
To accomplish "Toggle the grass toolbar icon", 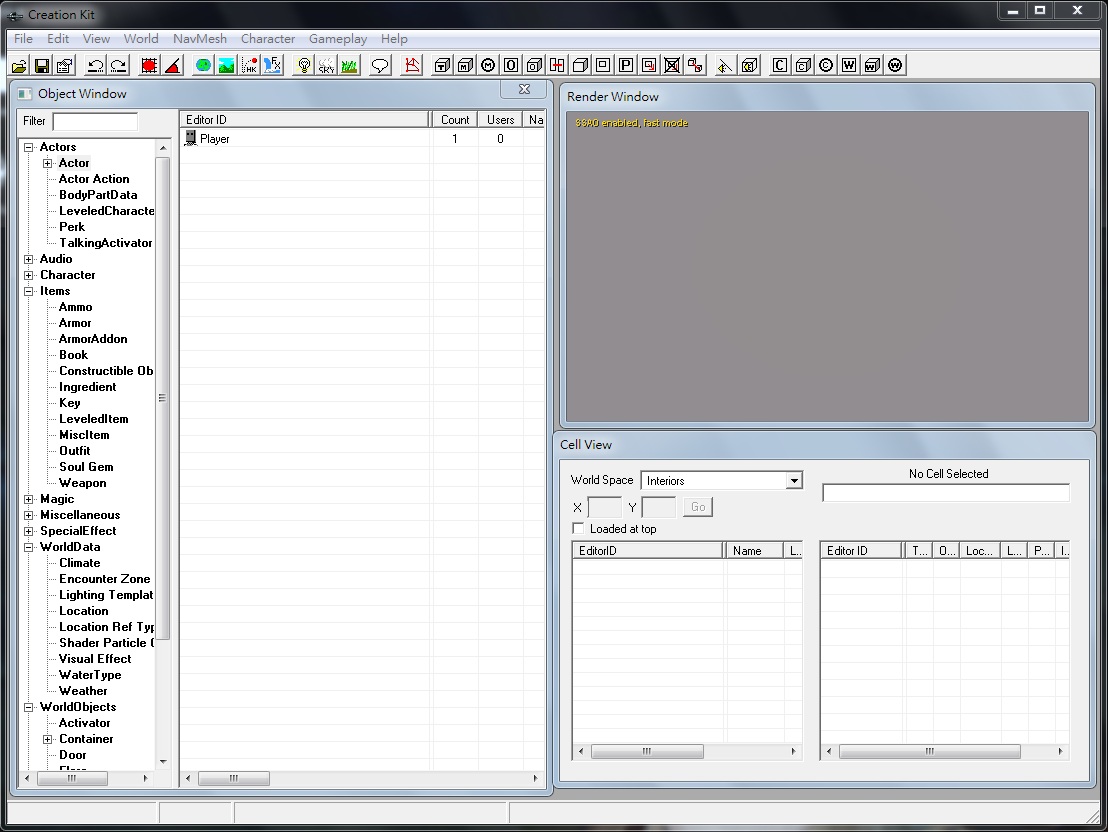I will pyautogui.click(x=349, y=66).
